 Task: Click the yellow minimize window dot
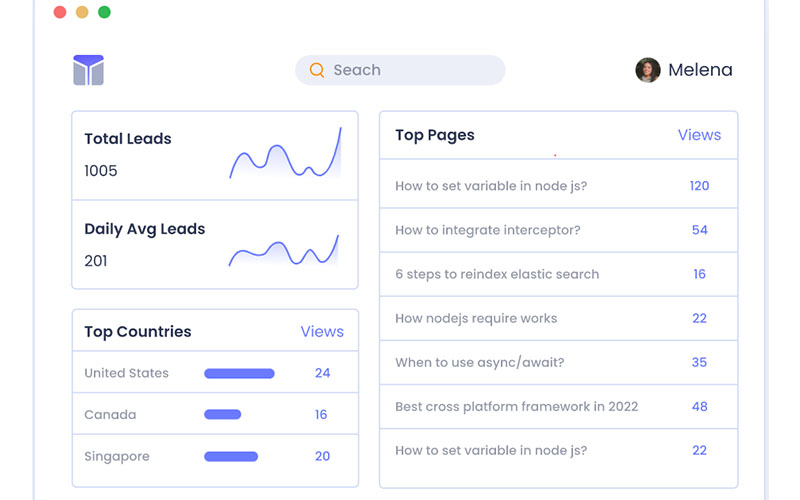[x=82, y=12]
